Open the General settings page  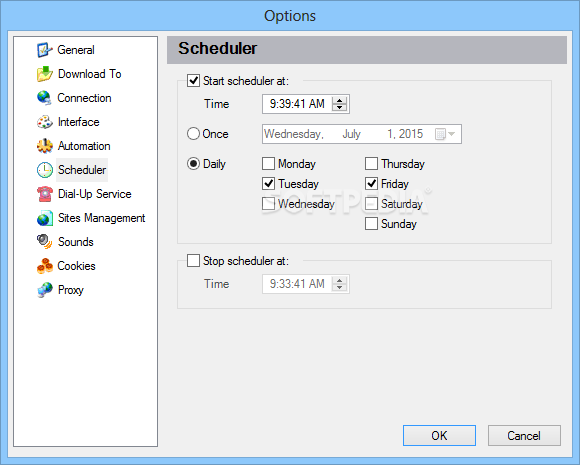[x=76, y=50]
